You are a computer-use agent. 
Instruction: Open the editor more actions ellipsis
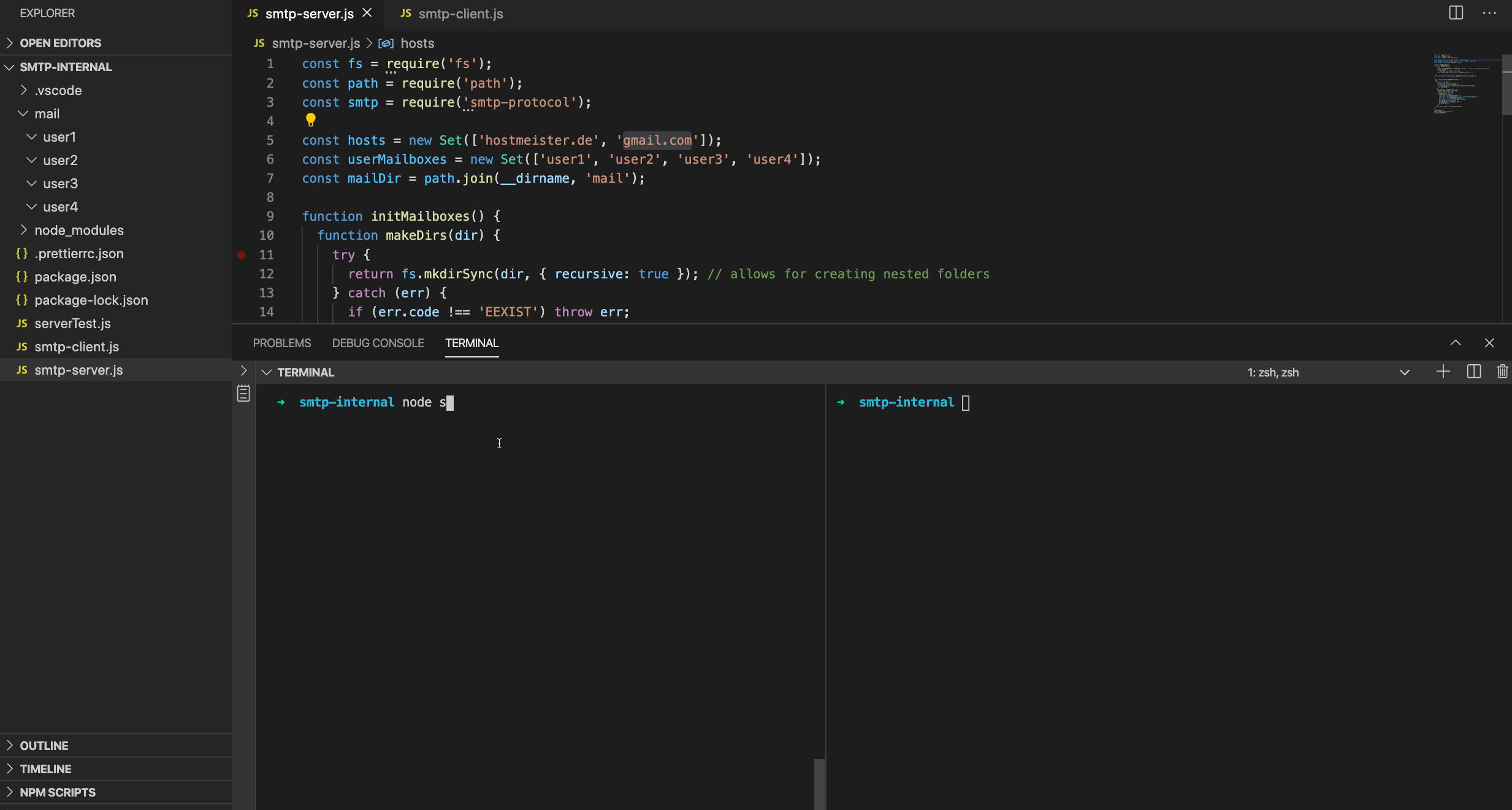click(x=1489, y=13)
